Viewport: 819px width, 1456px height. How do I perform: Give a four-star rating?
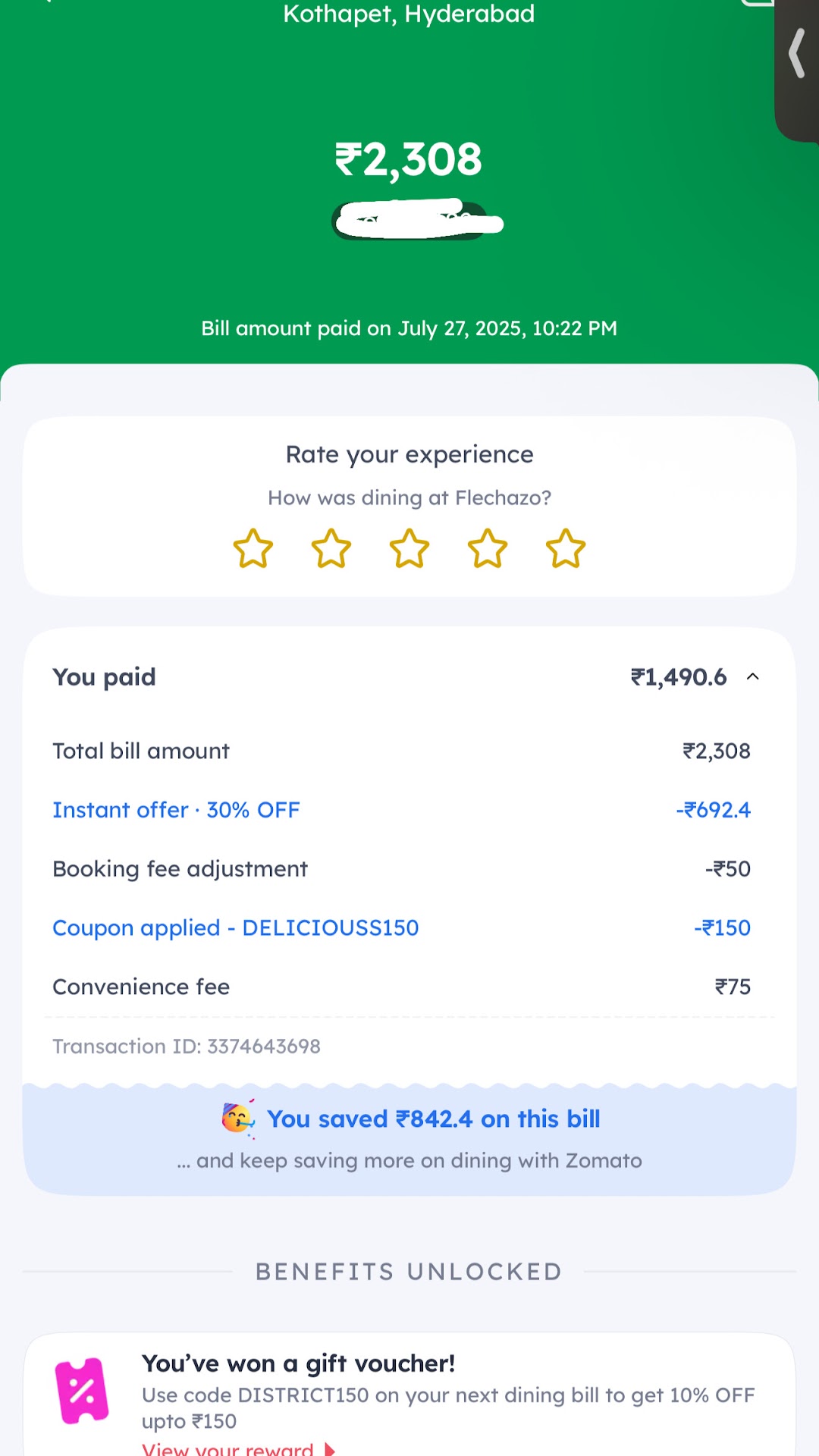point(488,548)
